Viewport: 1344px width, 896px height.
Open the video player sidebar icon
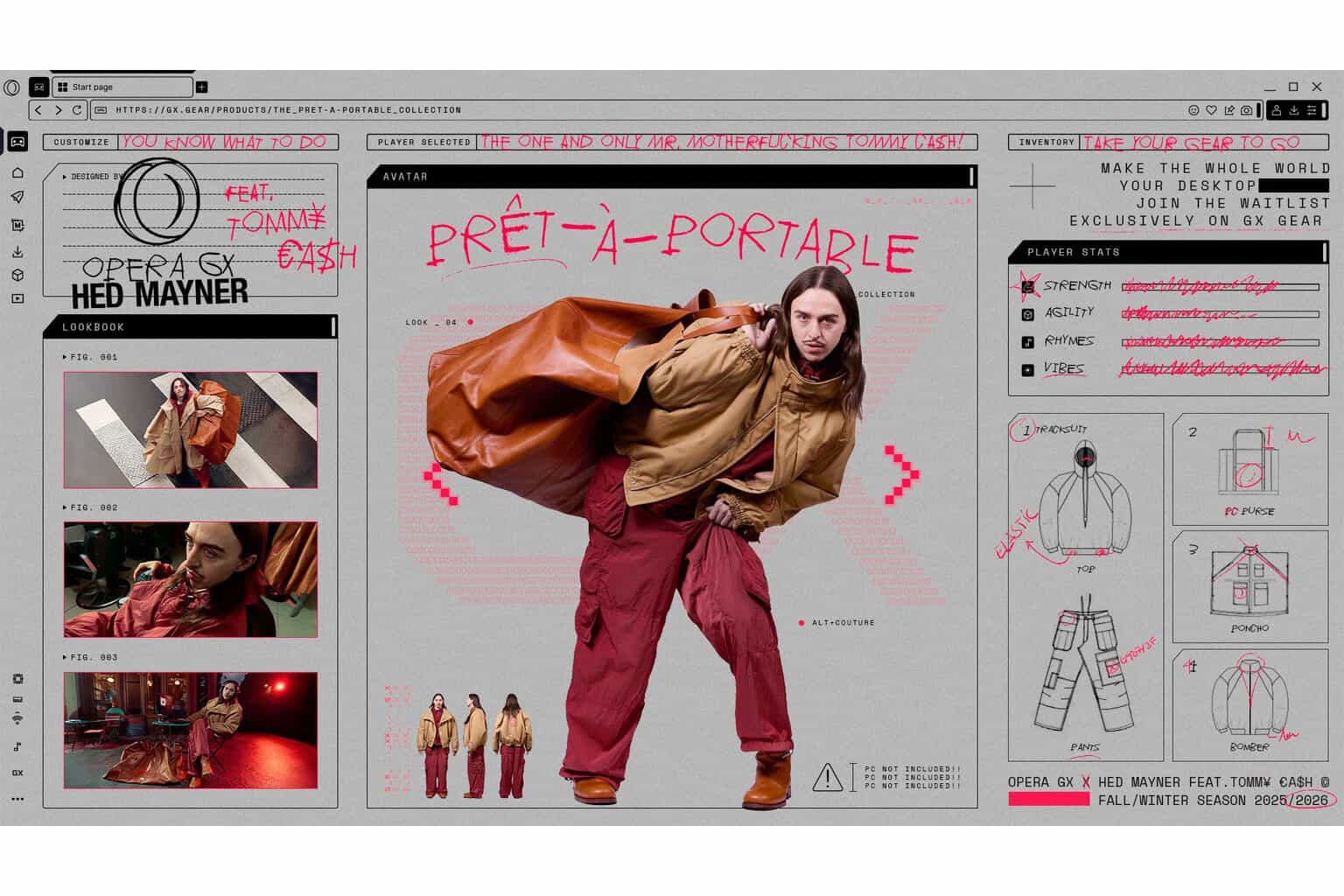point(17,298)
